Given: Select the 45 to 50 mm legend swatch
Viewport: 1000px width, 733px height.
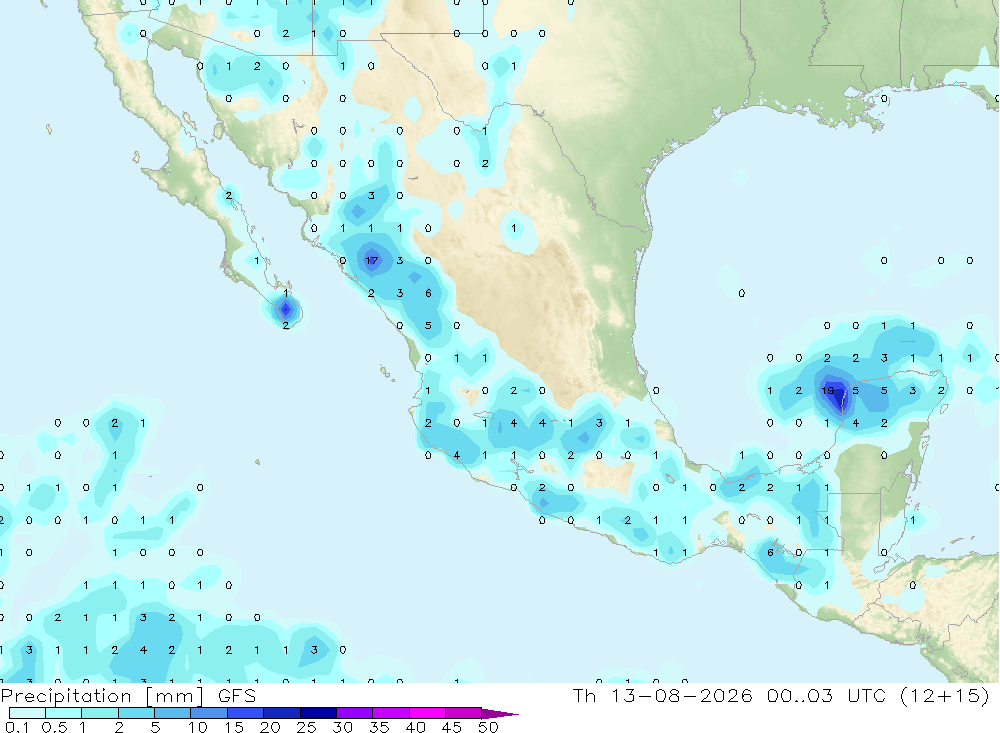Looking at the screenshot, I should (x=464, y=713).
